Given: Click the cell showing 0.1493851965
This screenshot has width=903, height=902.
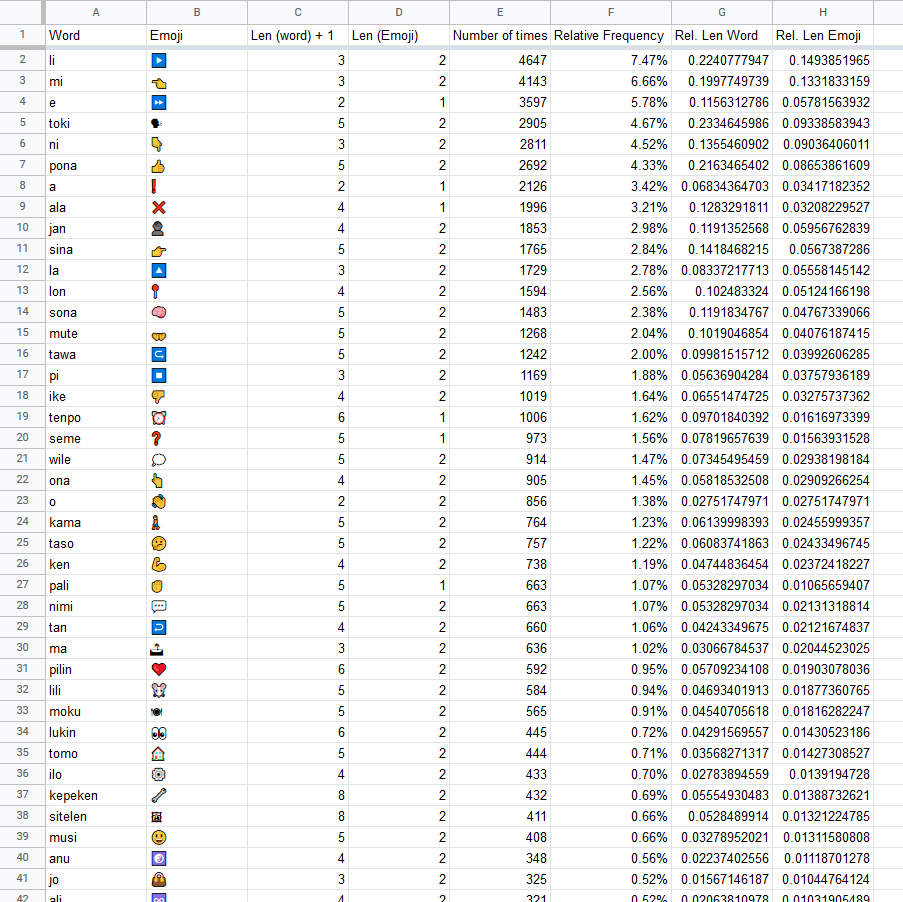Looking at the screenshot, I should pyautogui.click(x=823, y=60).
